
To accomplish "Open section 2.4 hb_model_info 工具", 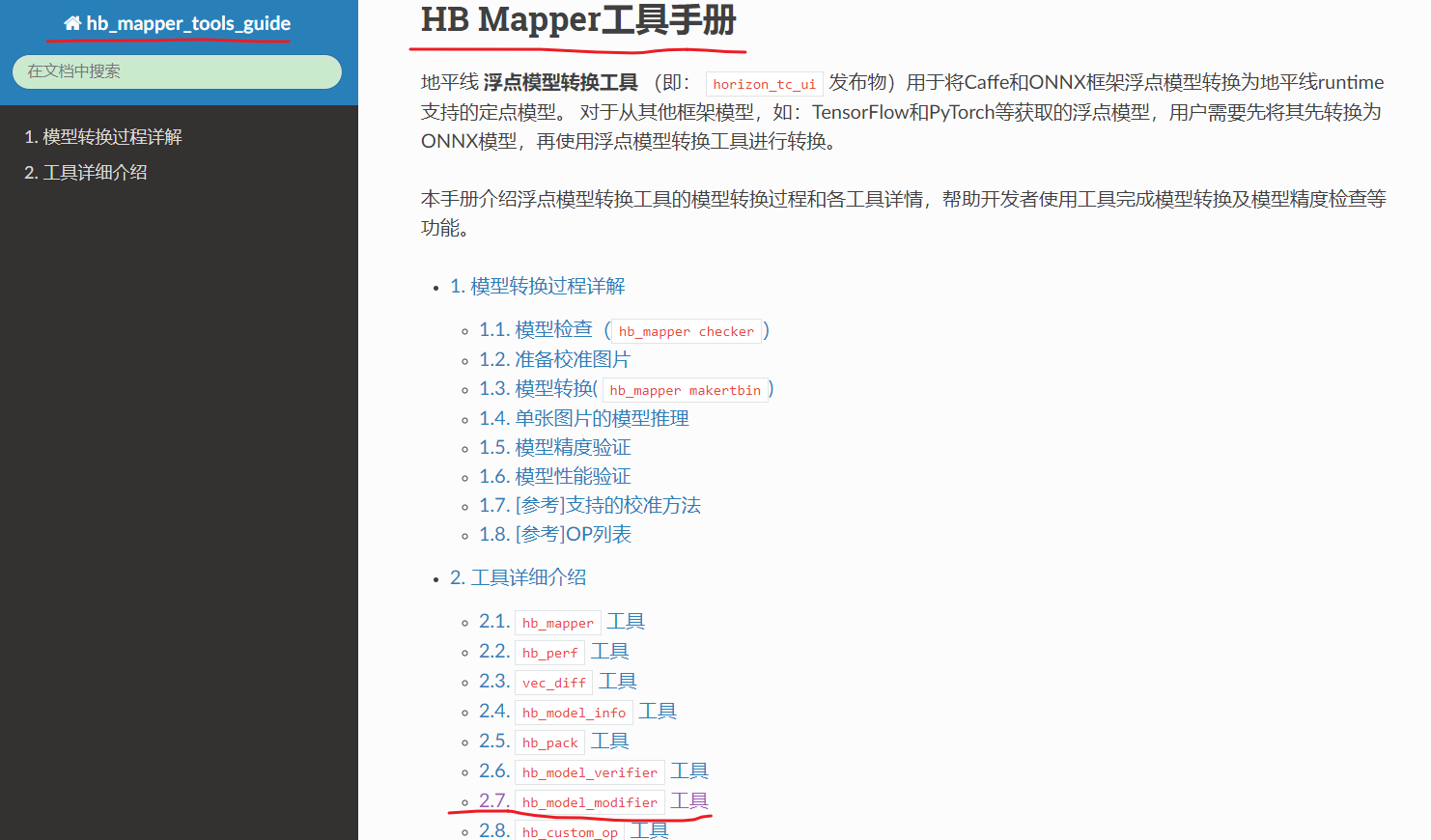I will pos(577,712).
